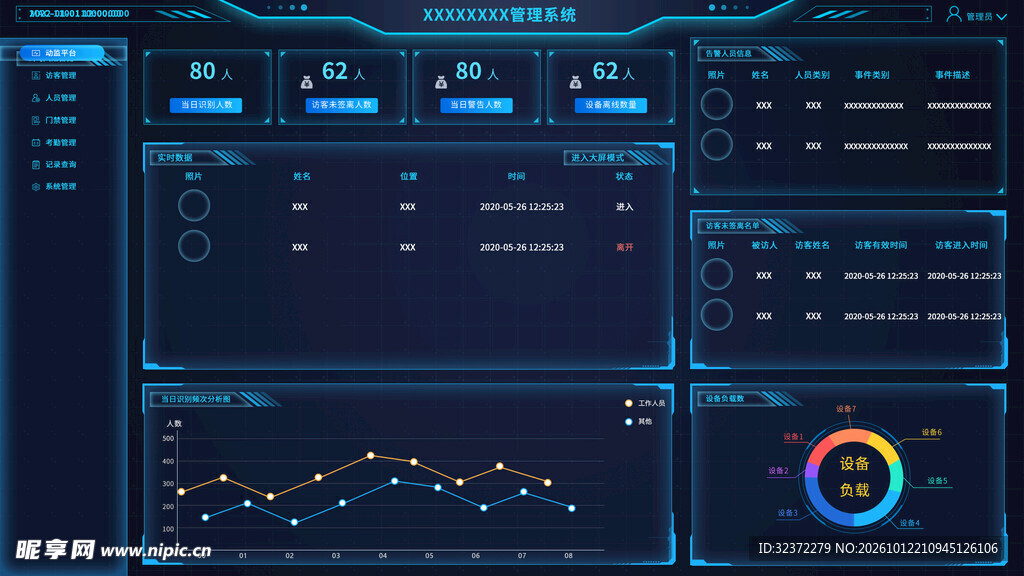Click the 考勤管理 calendar icon

click(x=36, y=142)
